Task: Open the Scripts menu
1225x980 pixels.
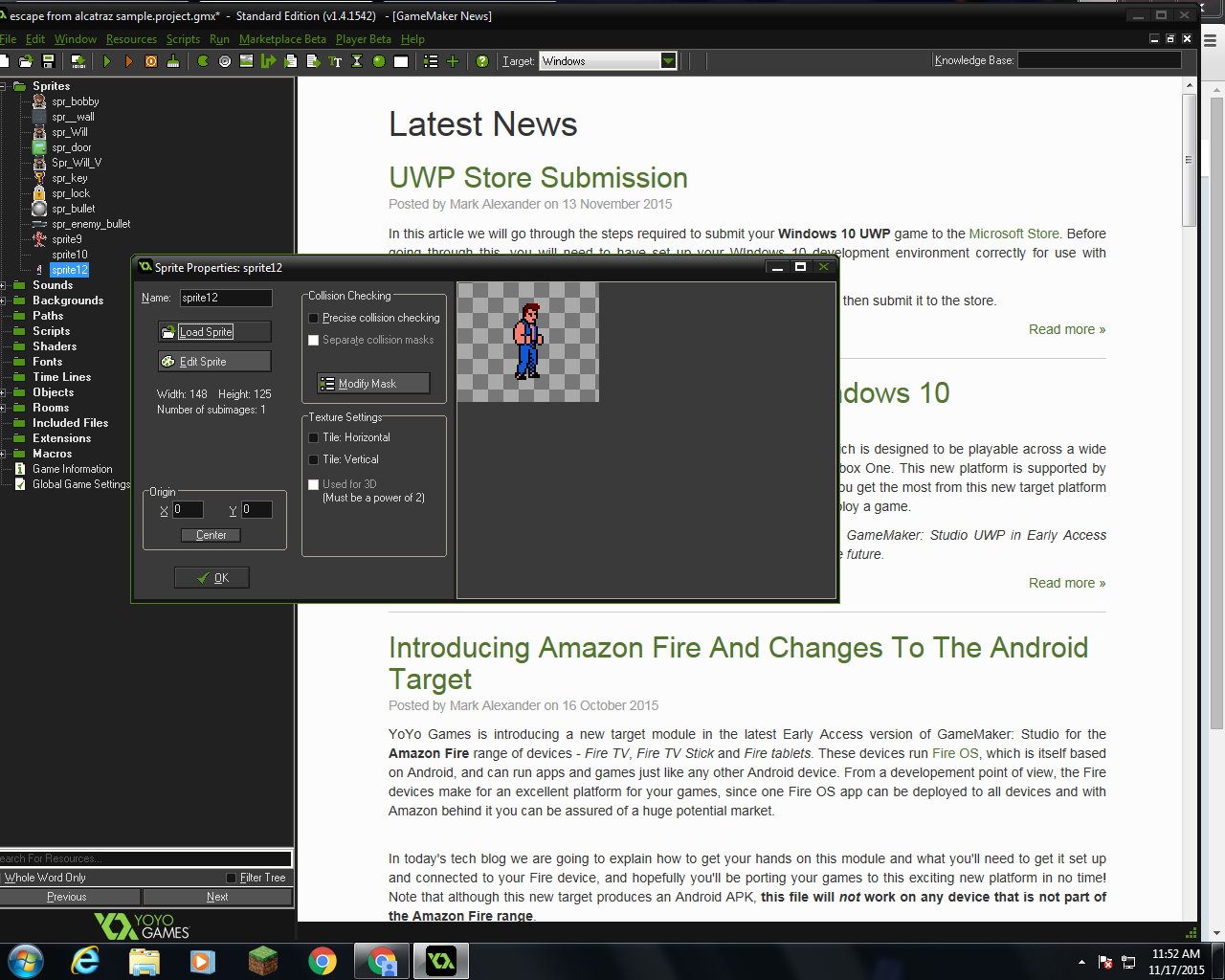Action: pos(182,39)
